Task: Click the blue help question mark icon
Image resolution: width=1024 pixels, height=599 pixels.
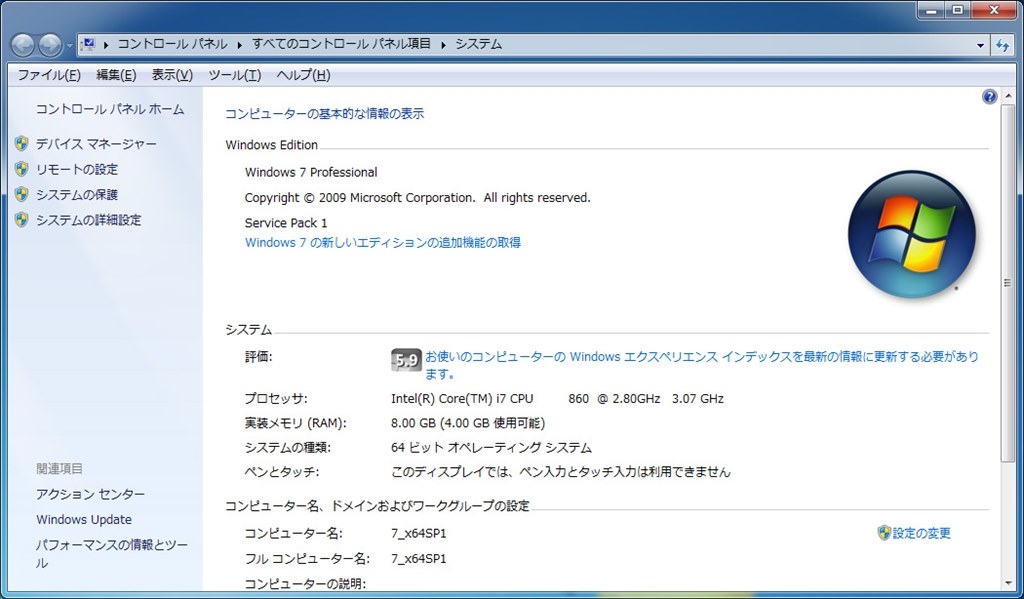Action: tap(989, 97)
